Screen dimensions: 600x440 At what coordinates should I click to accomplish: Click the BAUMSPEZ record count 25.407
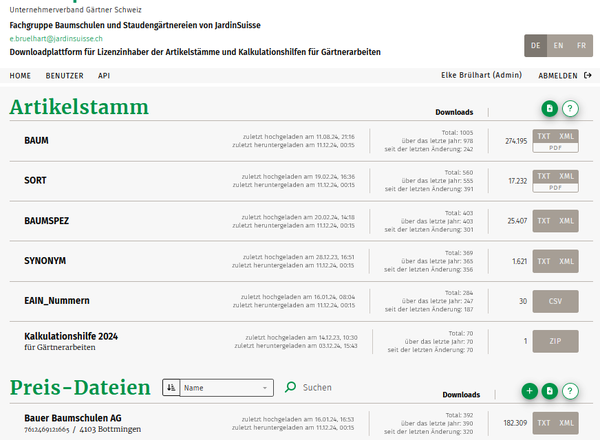tap(517, 221)
